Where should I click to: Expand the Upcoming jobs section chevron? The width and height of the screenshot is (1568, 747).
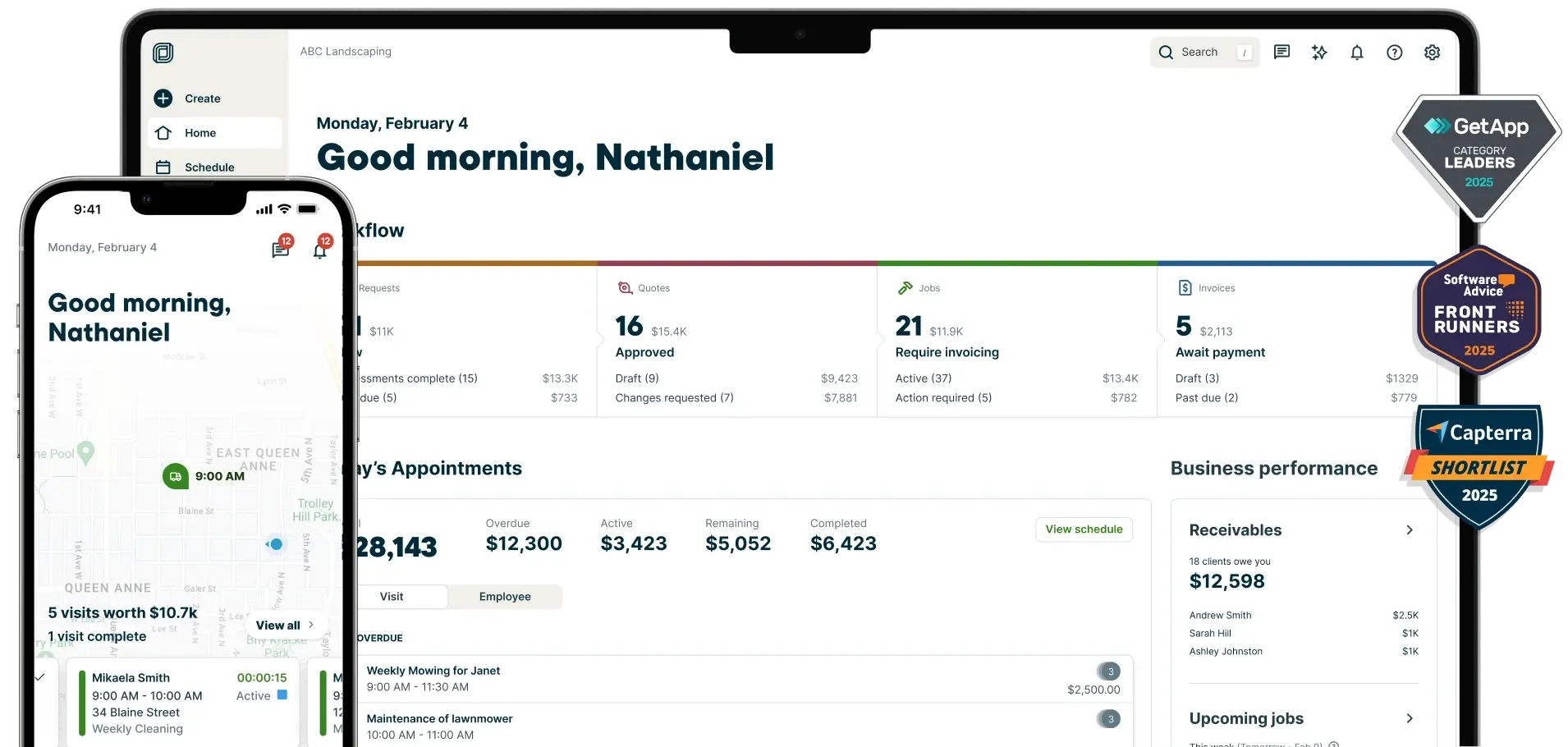coord(1410,718)
